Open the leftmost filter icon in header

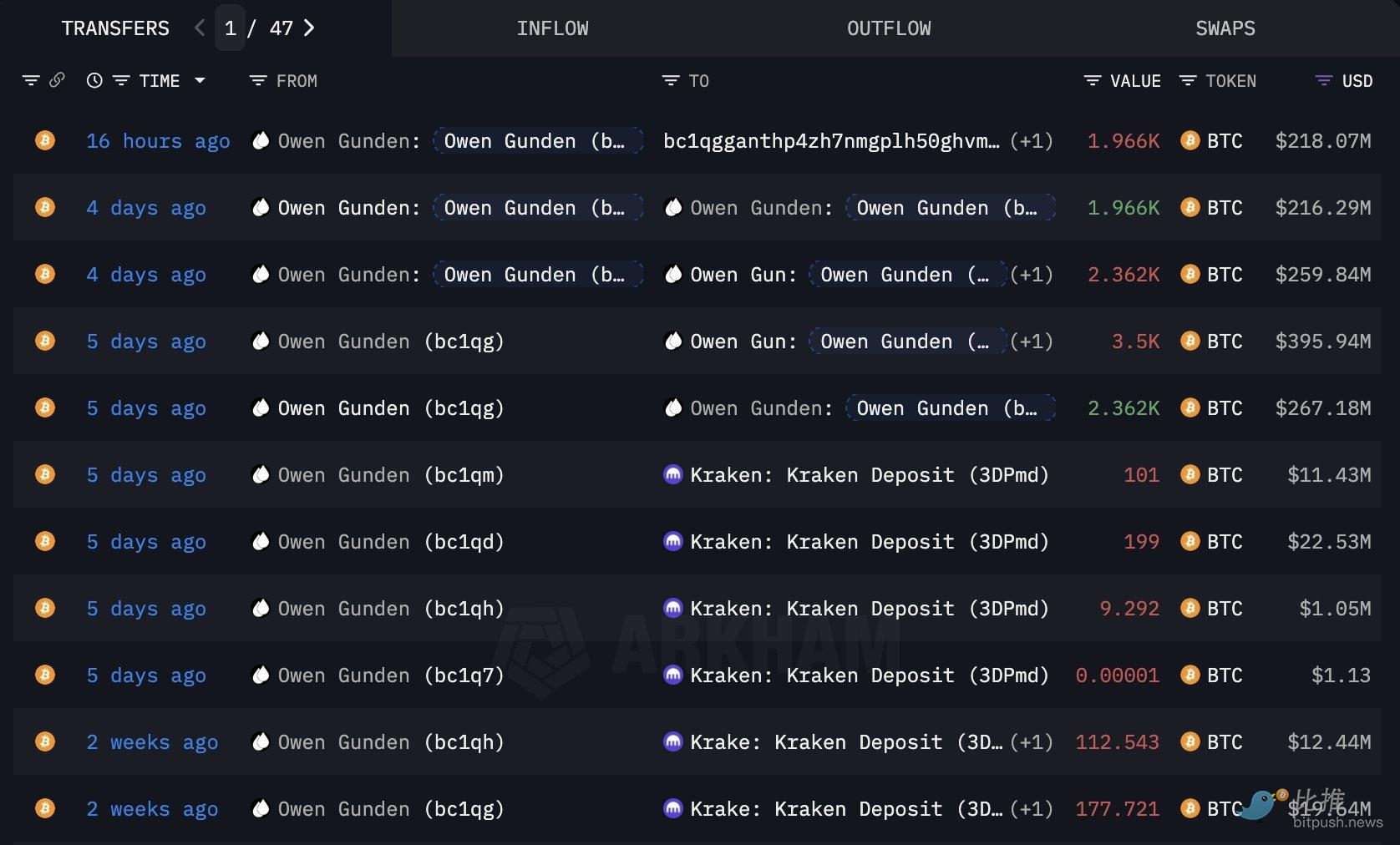(31, 80)
